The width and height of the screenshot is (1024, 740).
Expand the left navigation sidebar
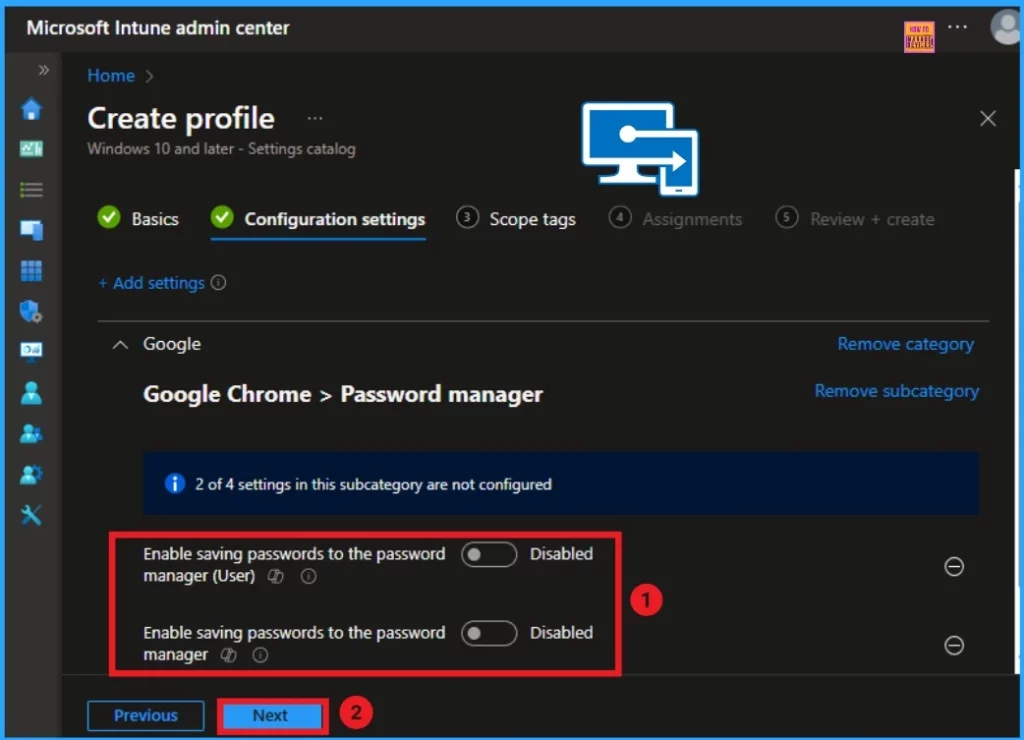tap(43, 70)
